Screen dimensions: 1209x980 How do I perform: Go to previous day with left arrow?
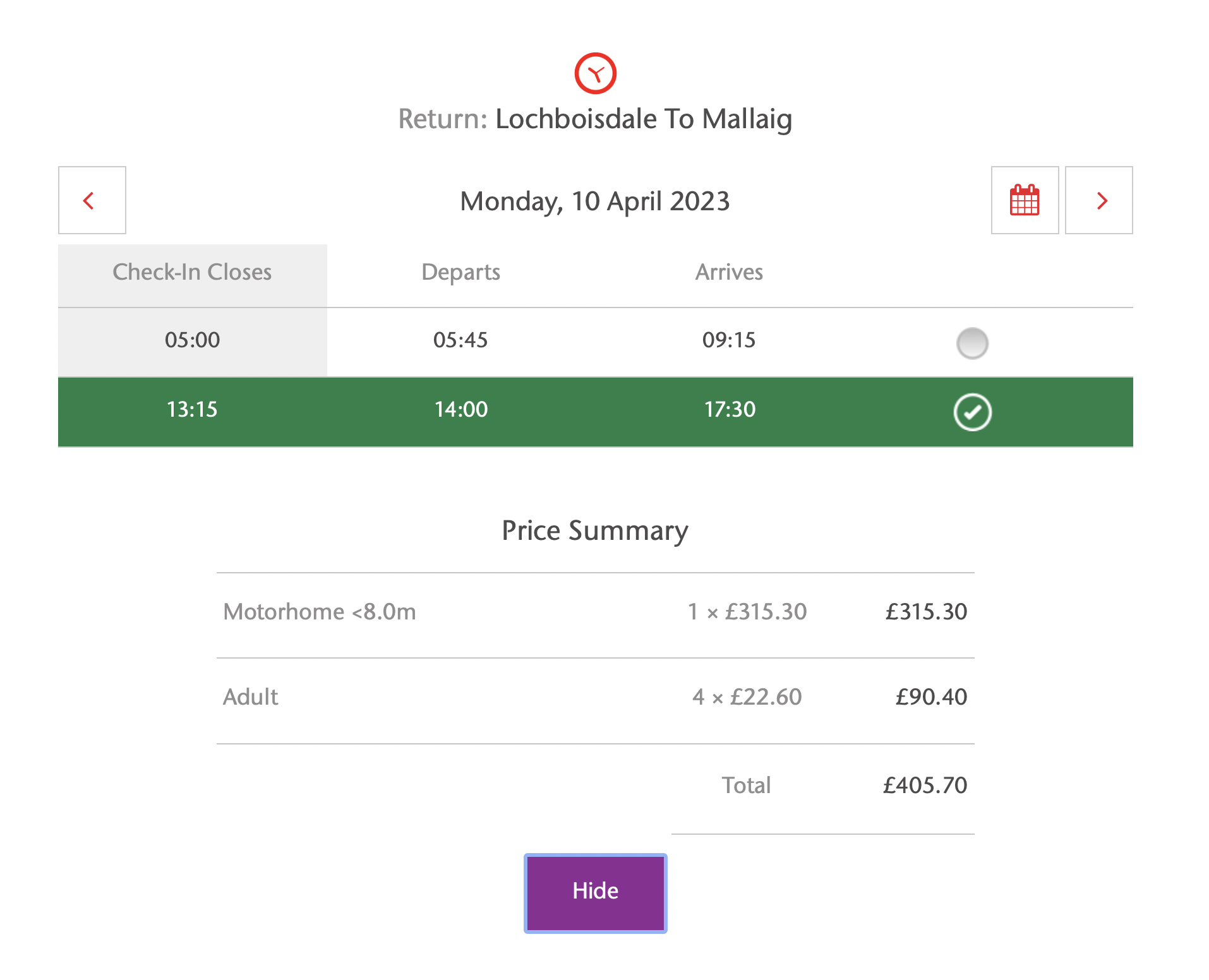pyautogui.click(x=92, y=200)
